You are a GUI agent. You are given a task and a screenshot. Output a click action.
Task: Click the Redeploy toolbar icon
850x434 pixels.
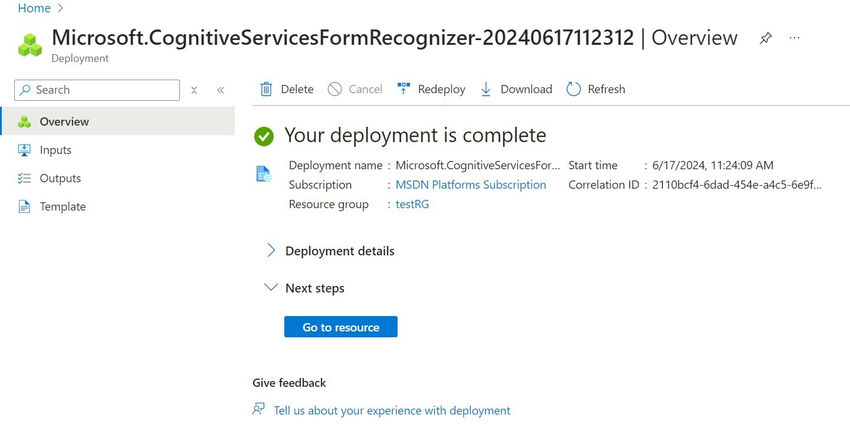(404, 89)
